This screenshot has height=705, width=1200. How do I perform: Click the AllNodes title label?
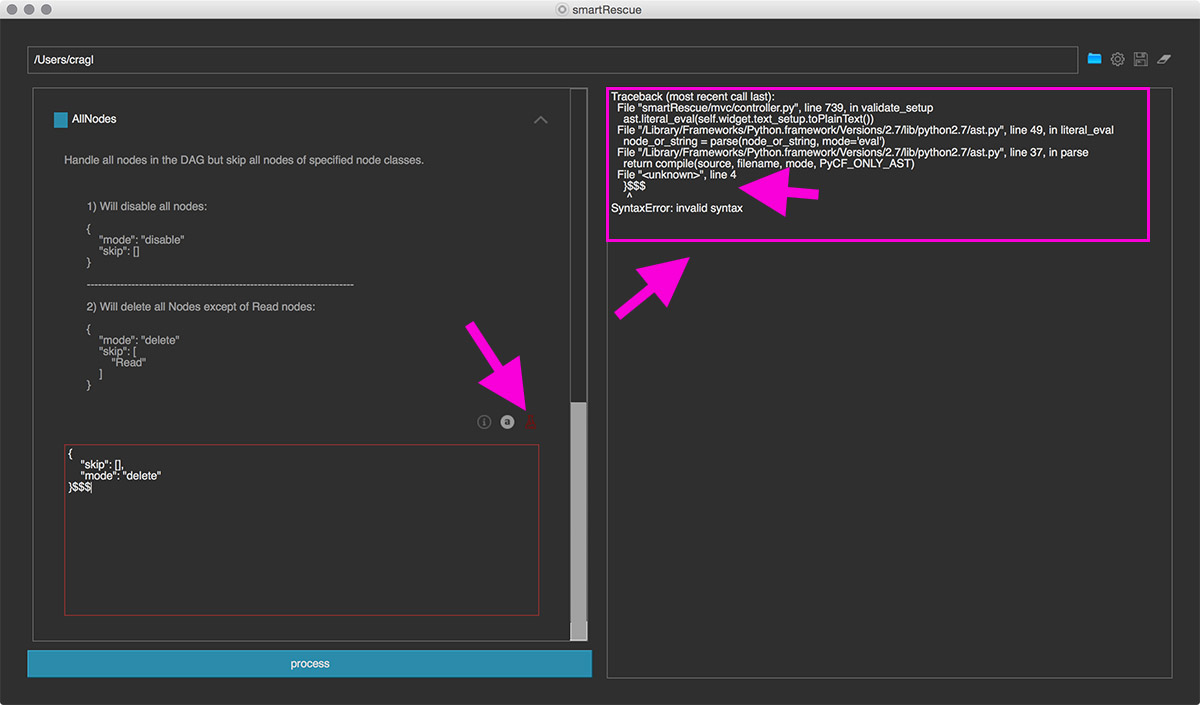coord(94,120)
